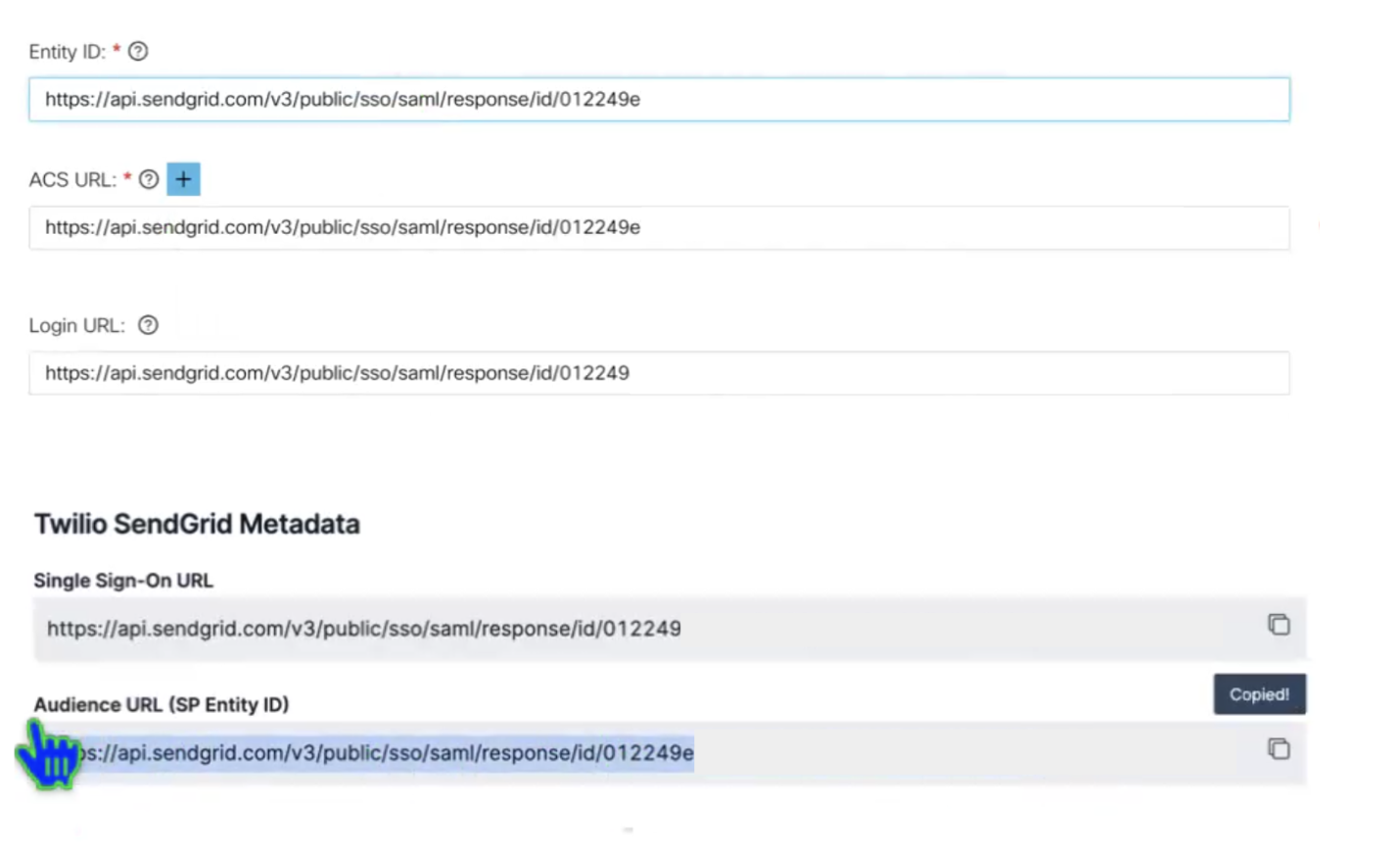Click the Twilio SendGrid Metadata heading
The height and width of the screenshot is (846, 1400).
tap(197, 524)
